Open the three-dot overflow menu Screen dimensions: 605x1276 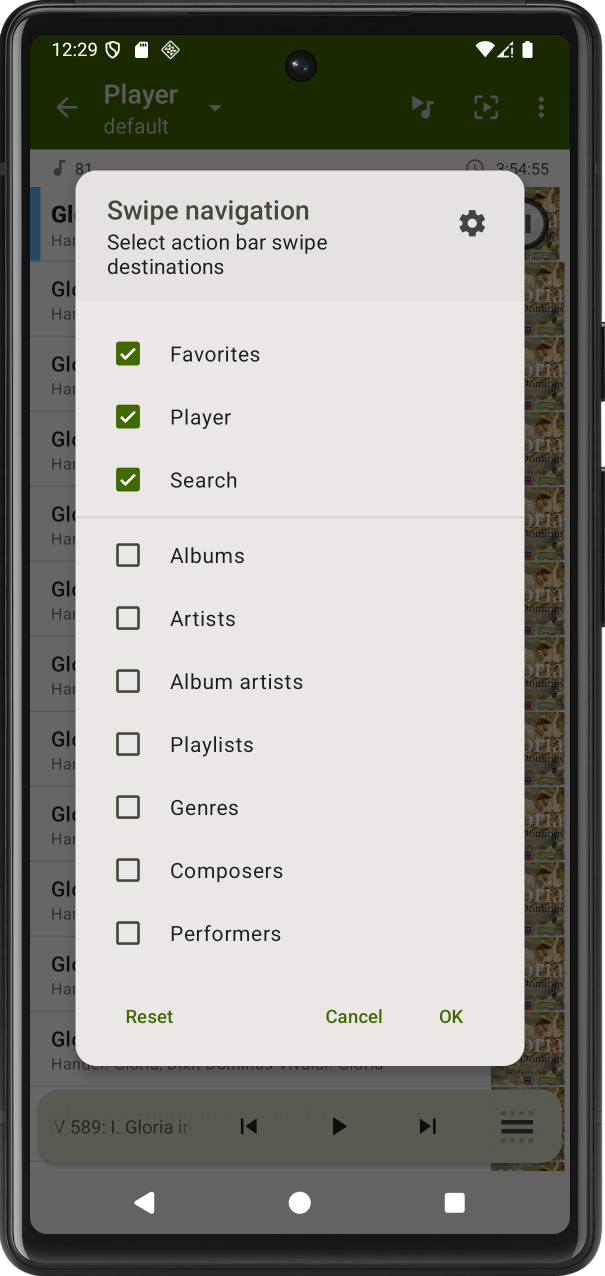[x=541, y=108]
